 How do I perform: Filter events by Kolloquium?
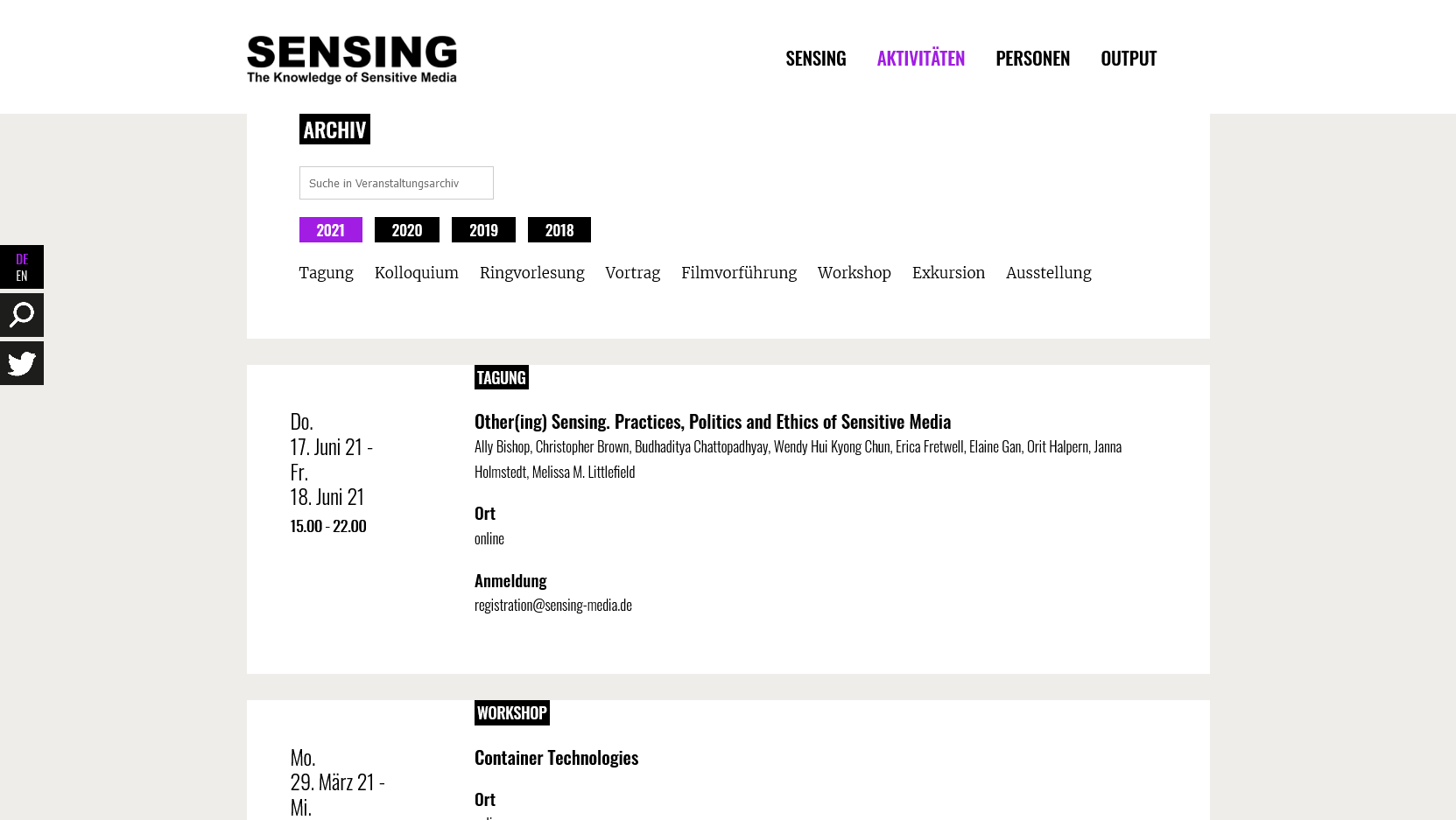coord(416,273)
